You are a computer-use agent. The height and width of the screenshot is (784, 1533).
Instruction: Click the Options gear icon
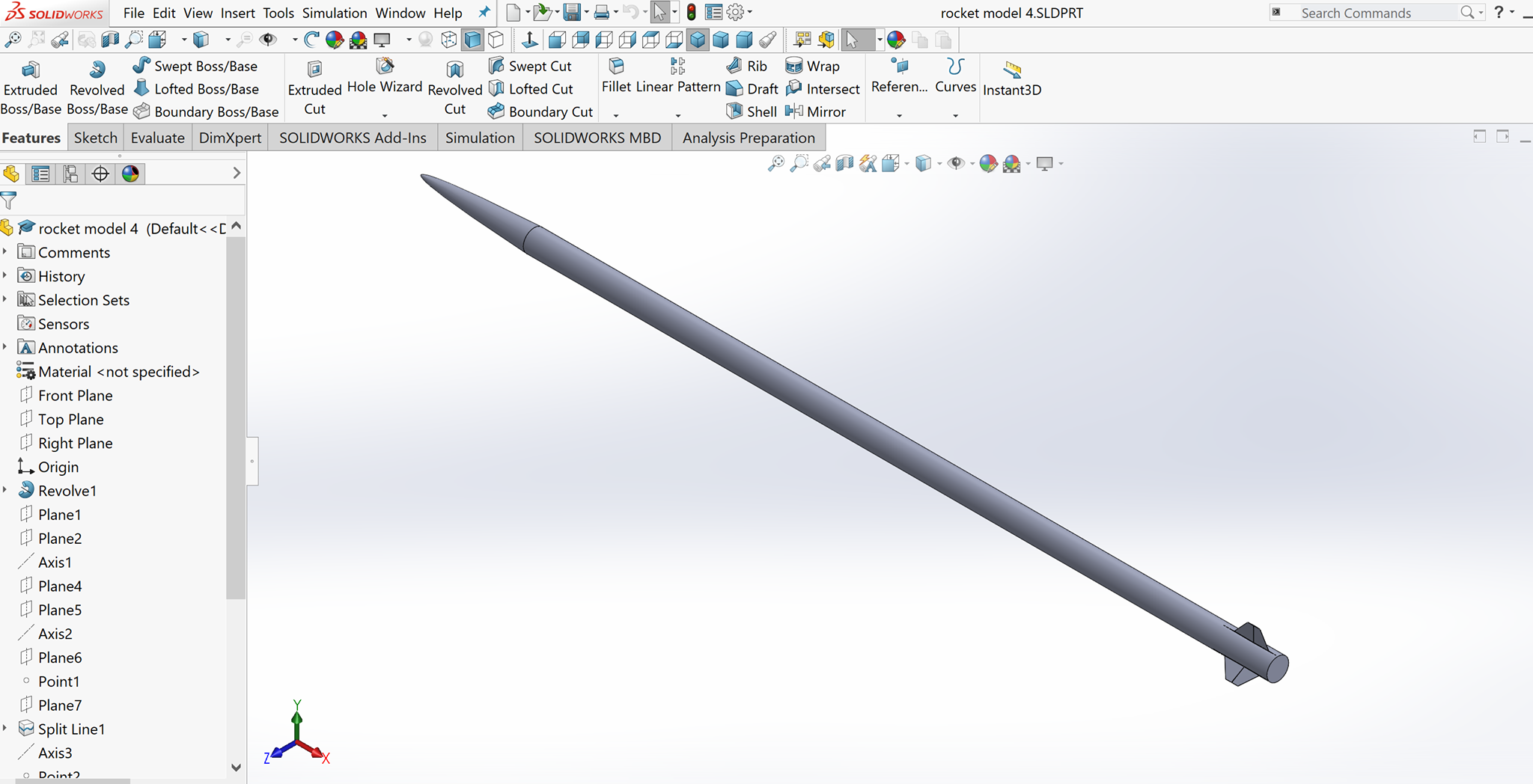736,13
